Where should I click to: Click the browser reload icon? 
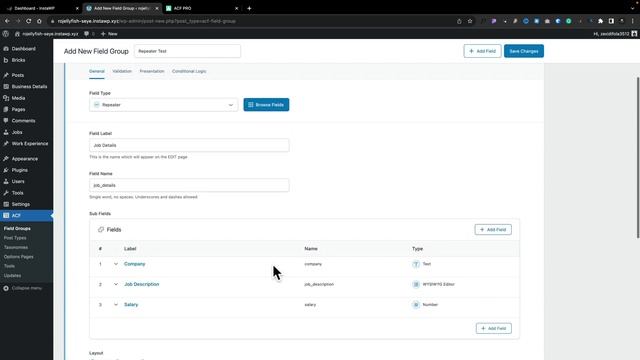click(x=29, y=21)
